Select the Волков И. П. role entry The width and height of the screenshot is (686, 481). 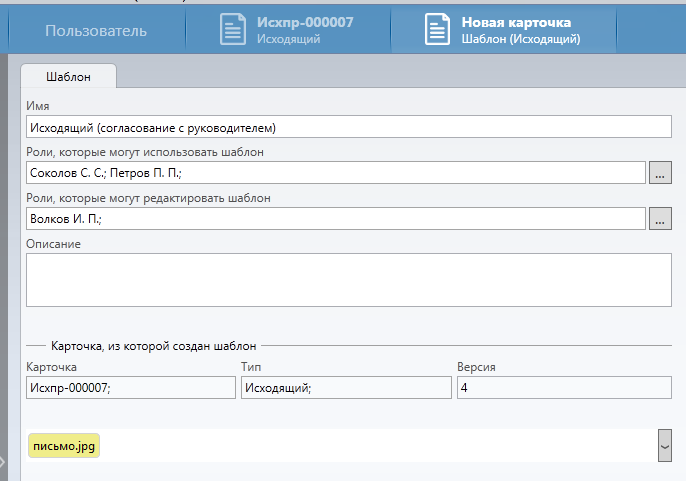(x=65, y=218)
